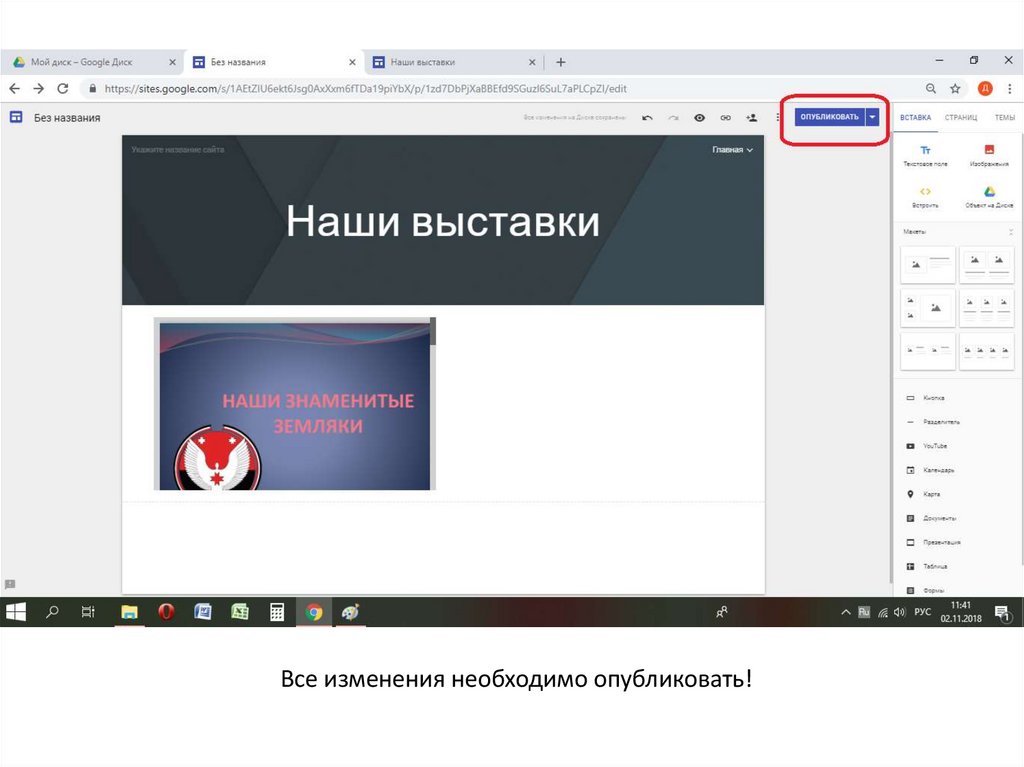Go forward in the browser
Image resolution: width=1024 pixels, height=767 pixels.
pos(39,88)
